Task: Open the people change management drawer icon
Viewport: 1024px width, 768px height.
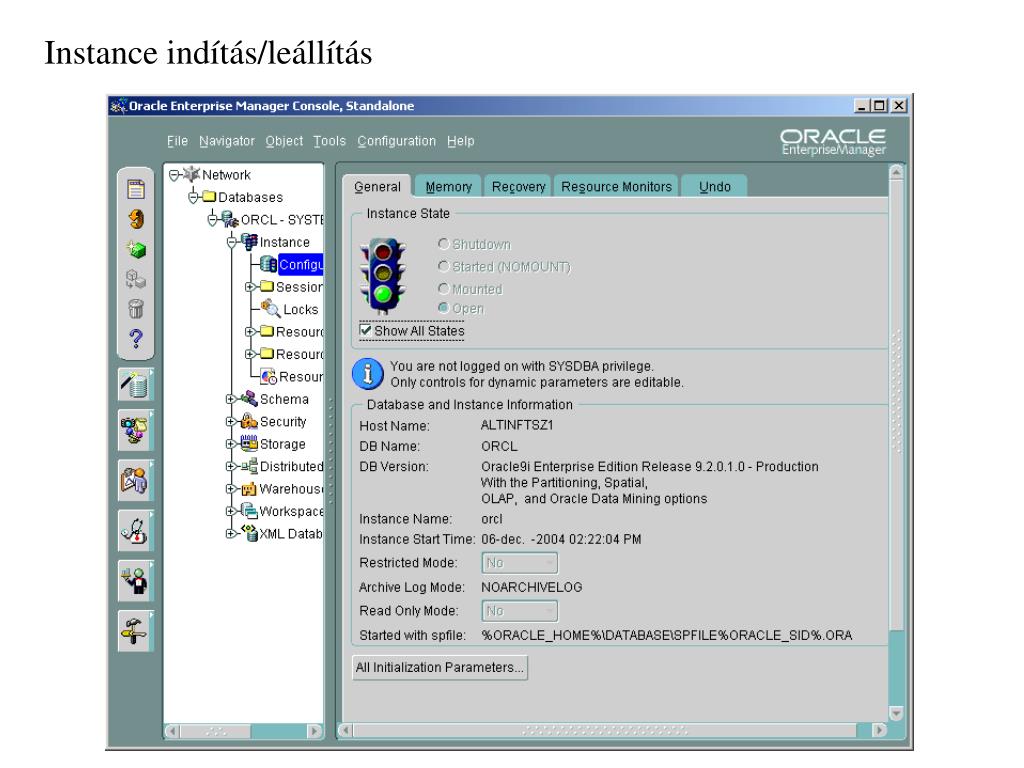Action: pyautogui.click(x=136, y=481)
